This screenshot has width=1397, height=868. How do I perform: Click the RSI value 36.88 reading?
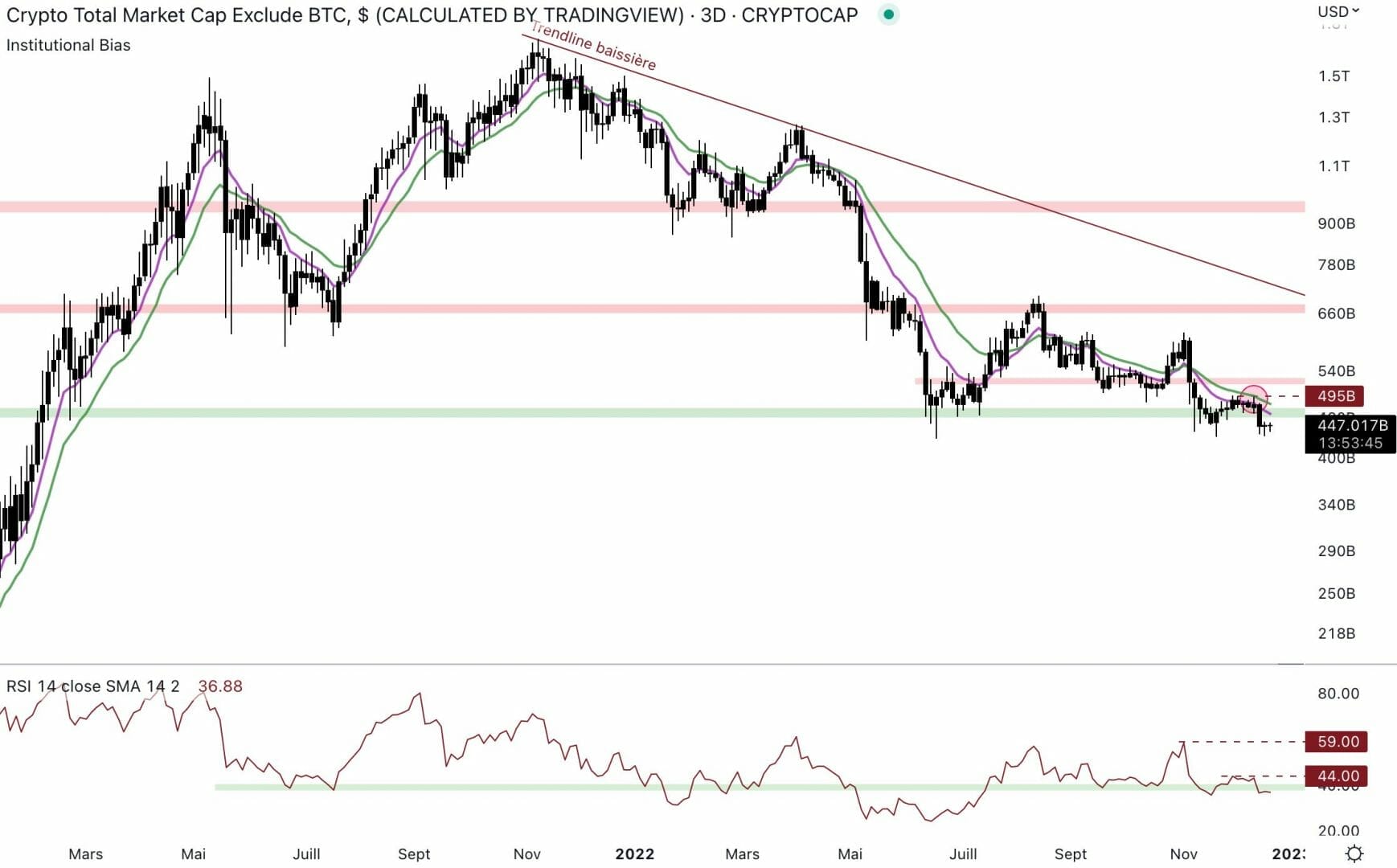[x=219, y=686]
